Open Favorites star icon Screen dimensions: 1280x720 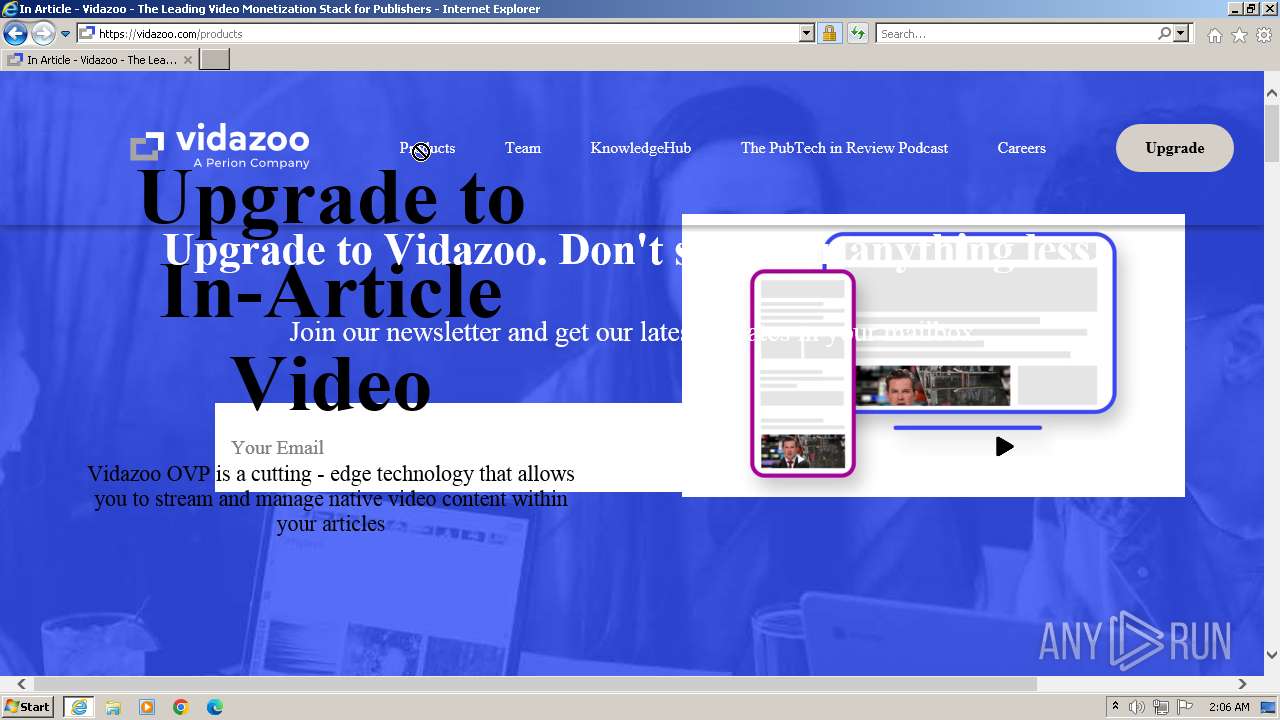pos(1239,35)
